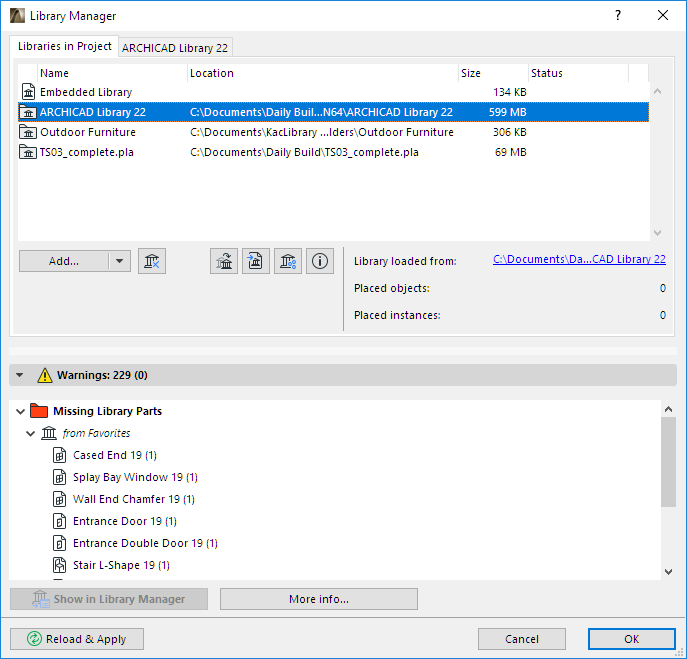Select Cased End 19 (1) entry
687x659 pixels.
coord(115,455)
